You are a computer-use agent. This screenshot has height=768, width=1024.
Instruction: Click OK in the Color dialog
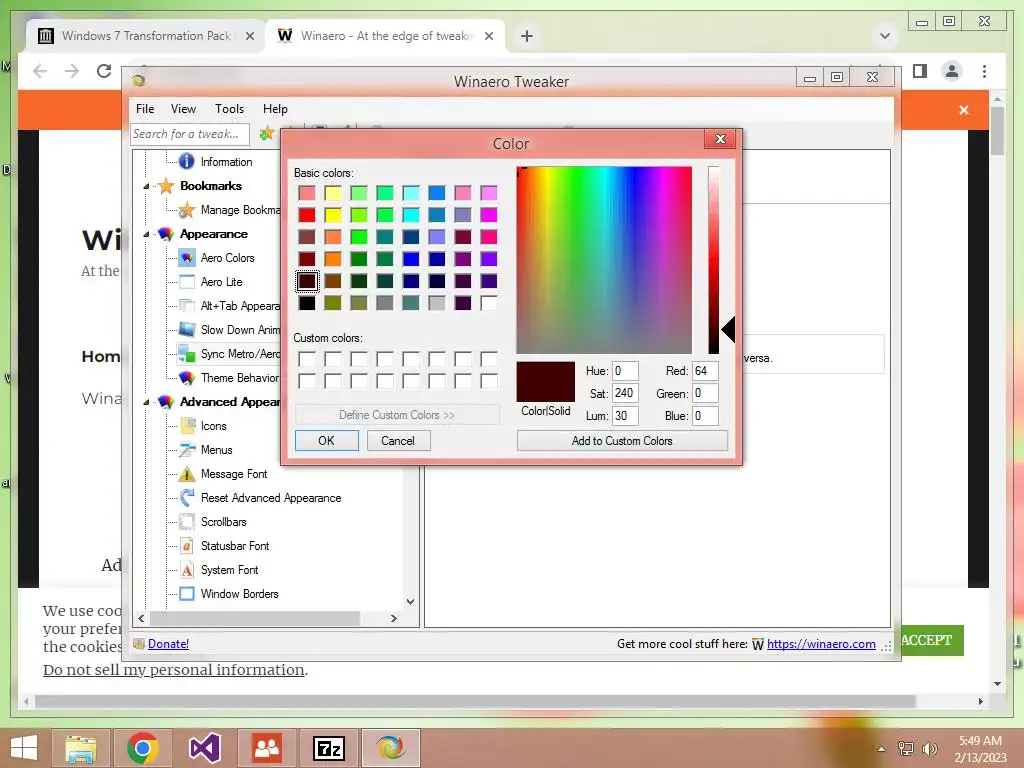(327, 441)
